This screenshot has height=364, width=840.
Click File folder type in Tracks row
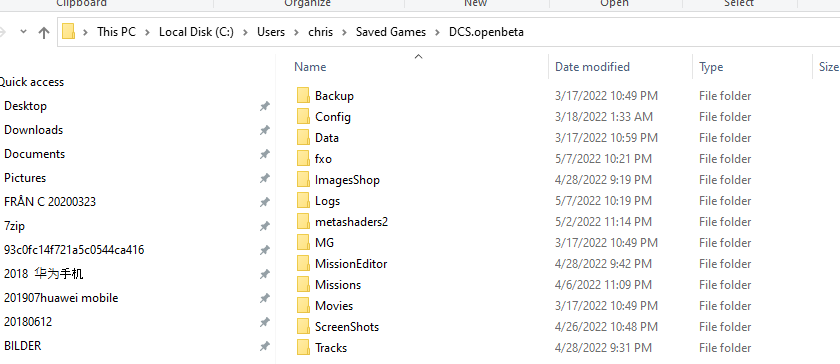[x=725, y=348]
